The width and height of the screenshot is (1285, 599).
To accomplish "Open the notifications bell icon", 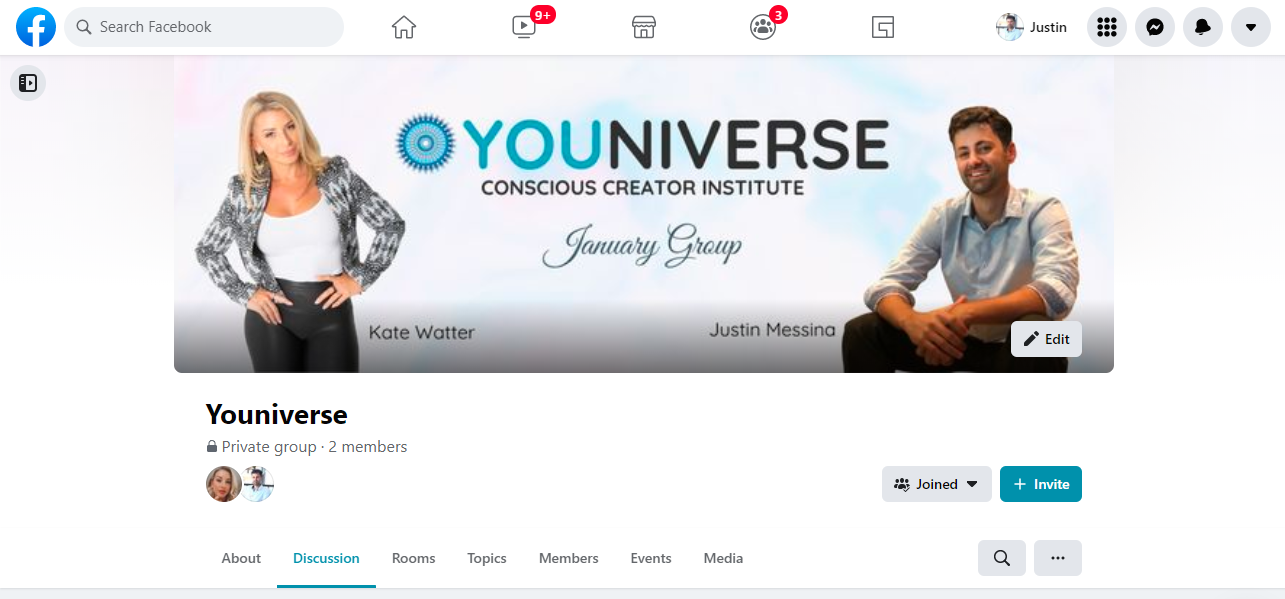I will (x=1203, y=27).
